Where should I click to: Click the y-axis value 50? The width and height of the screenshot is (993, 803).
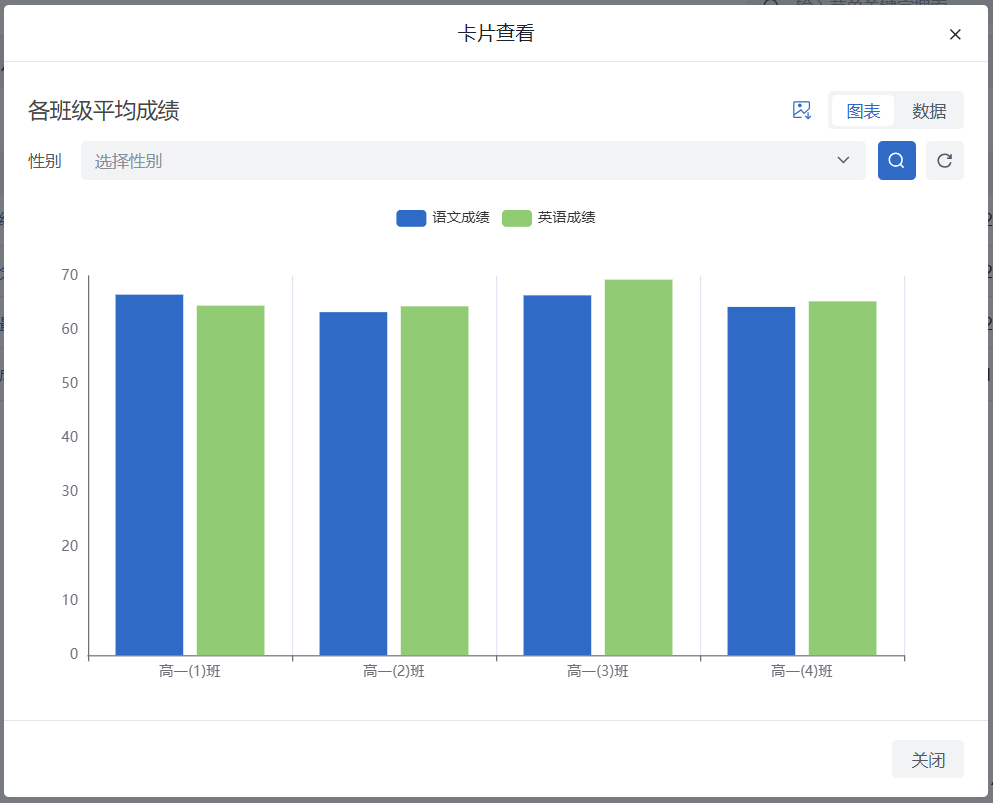[x=70, y=383]
